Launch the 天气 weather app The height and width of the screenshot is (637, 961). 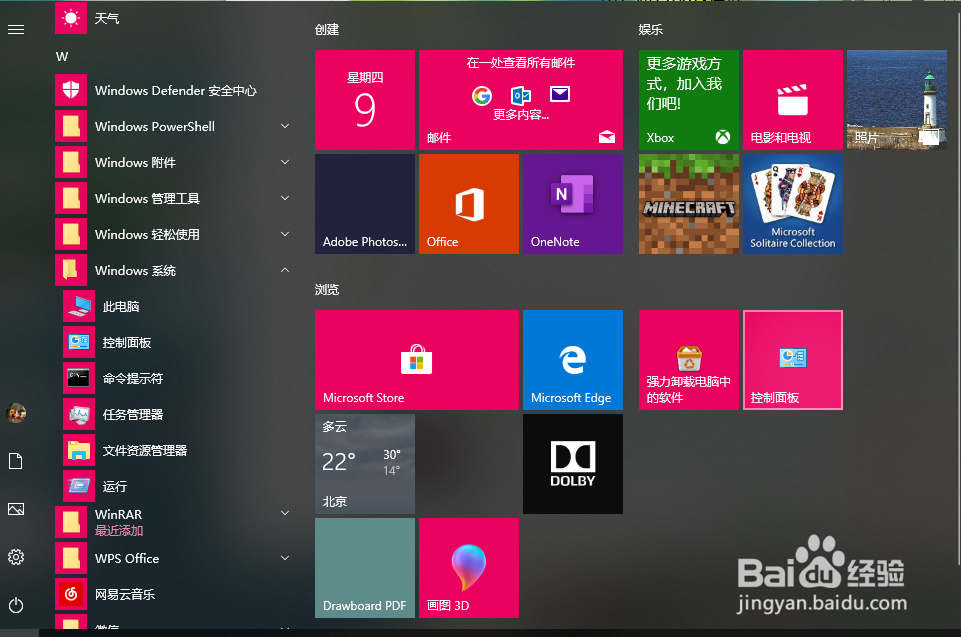point(175,18)
